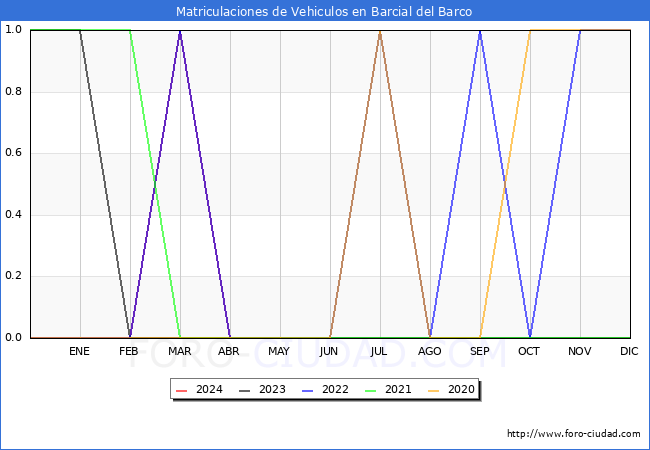Select the '2021' legend label
650x450 pixels.
coord(398,390)
